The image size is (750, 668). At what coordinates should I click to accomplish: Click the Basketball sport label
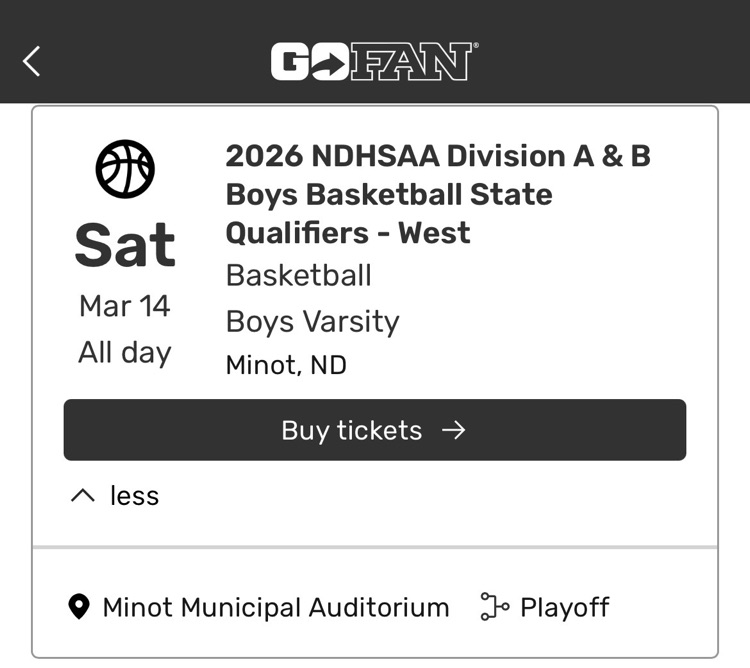tap(299, 275)
